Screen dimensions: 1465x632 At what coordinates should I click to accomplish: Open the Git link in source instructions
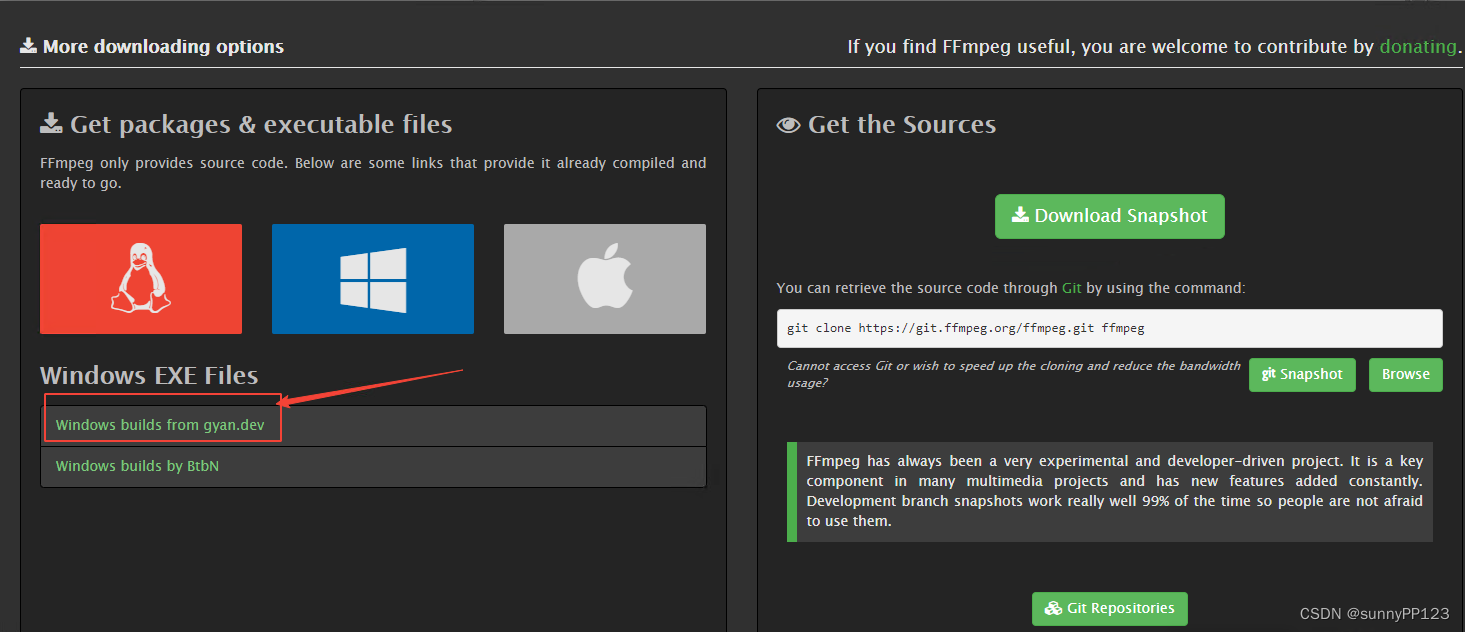click(1072, 288)
